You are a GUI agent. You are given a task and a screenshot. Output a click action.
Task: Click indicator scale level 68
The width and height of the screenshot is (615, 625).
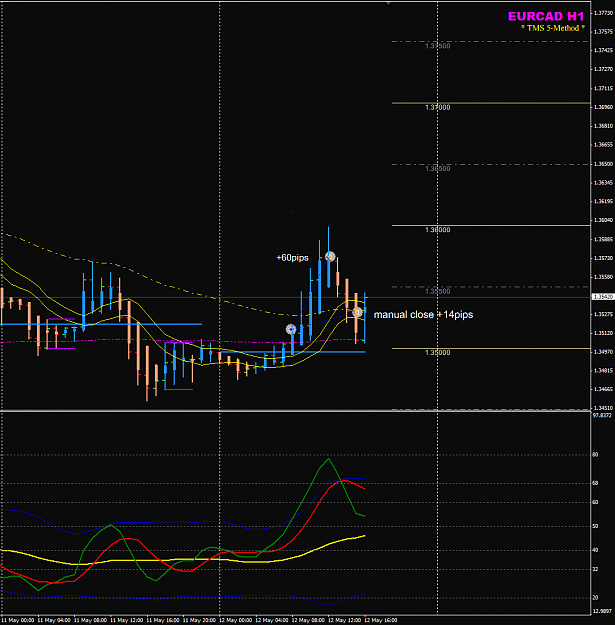pos(595,483)
